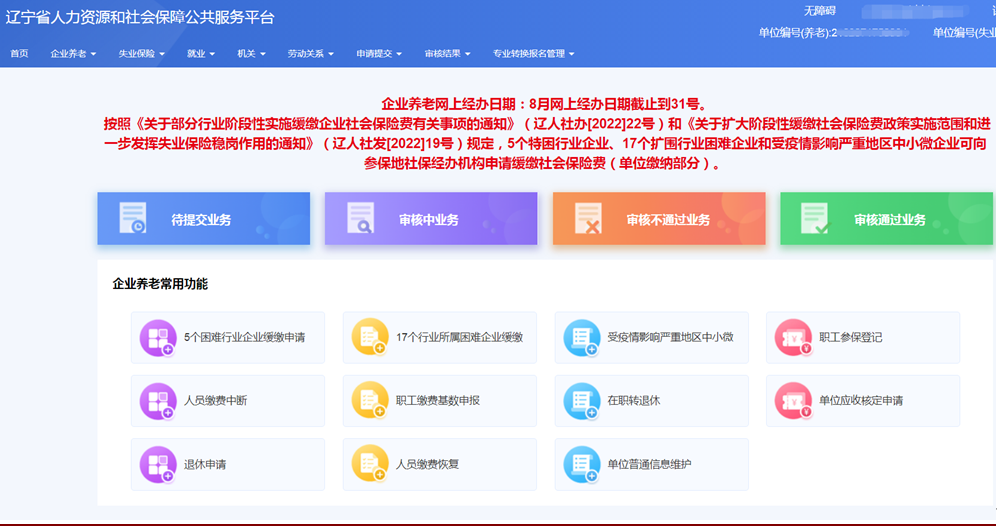This screenshot has height=530, width=997.
Task: Expand the 劳动关系 dropdown menu
Action: tap(310, 54)
